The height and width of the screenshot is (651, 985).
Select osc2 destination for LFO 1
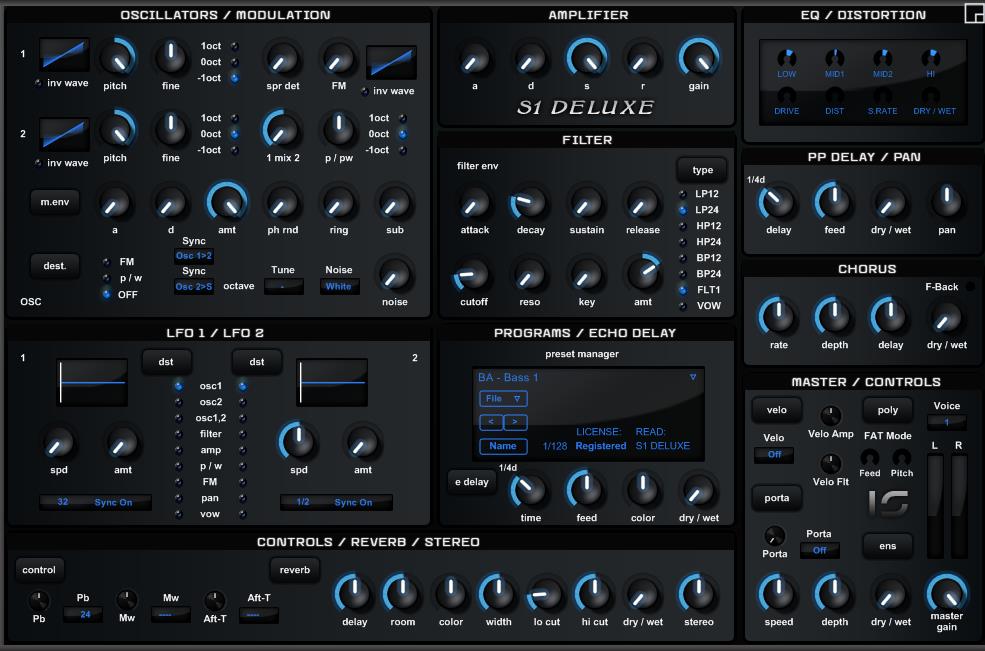tap(178, 402)
